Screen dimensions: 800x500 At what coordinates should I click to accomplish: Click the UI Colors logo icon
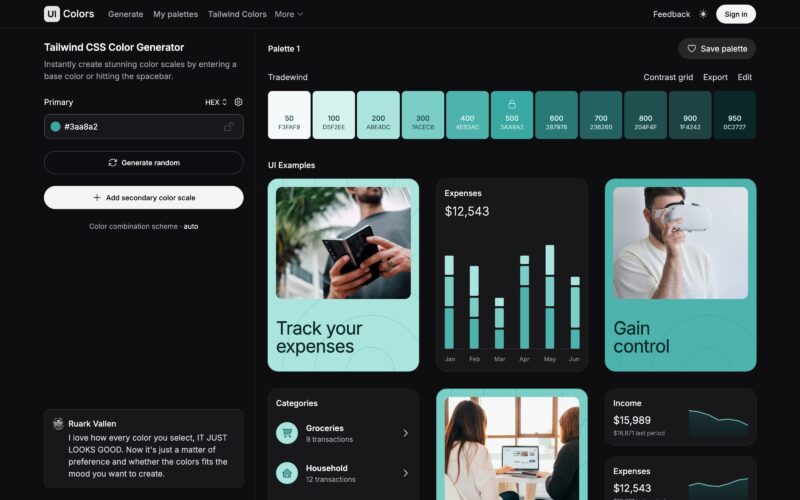coord(52,14)
